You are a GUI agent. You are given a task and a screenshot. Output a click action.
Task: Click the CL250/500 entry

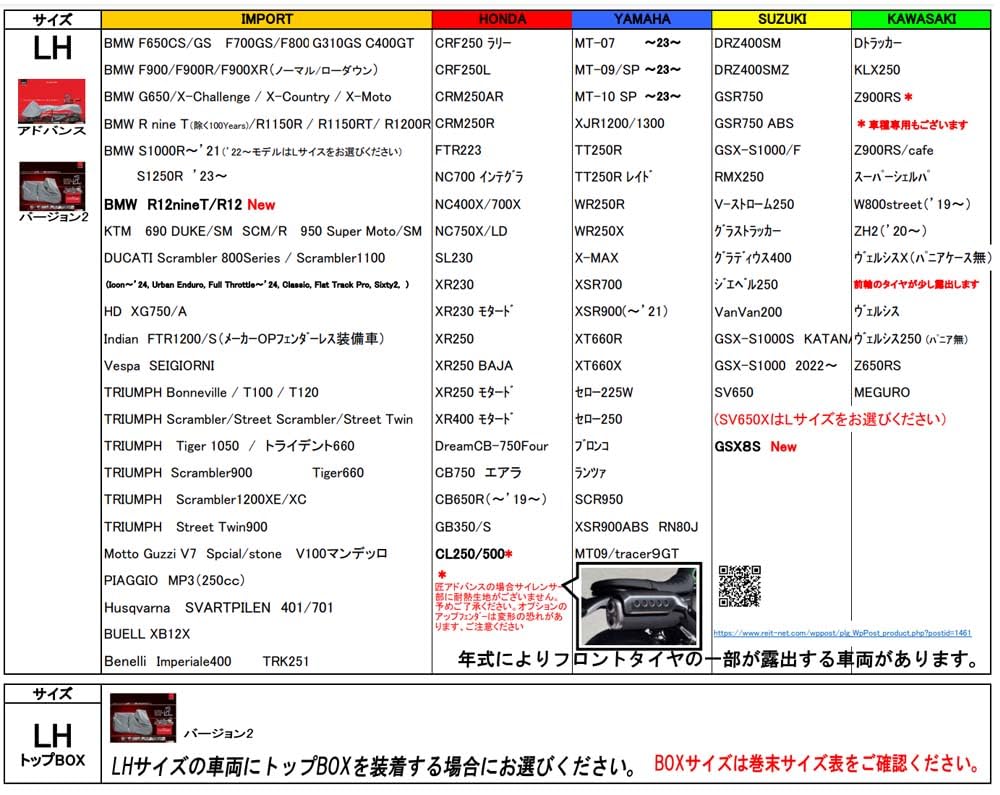click(x=473, y=553)
